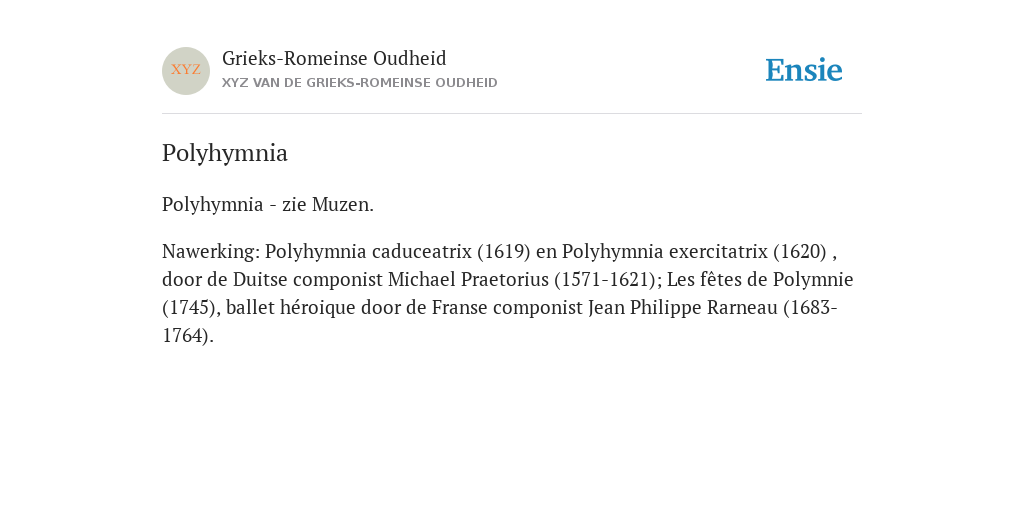Click the word Muzen in the definition
This screenshot has height=512, width=1024.
343,204
